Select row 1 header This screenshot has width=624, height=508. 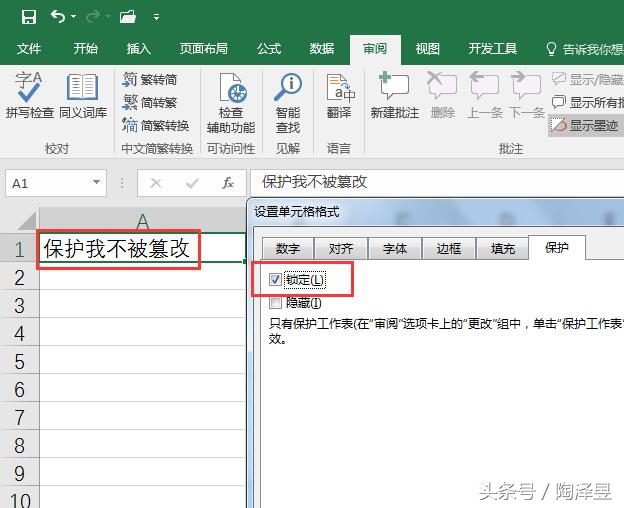[x=19, y=249]
